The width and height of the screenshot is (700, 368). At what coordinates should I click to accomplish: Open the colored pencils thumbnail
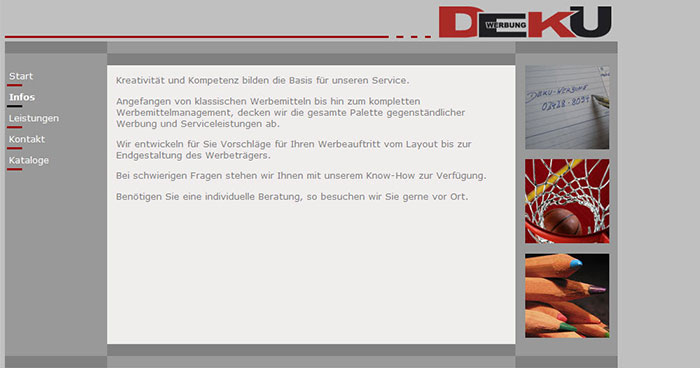pos(567,296)
